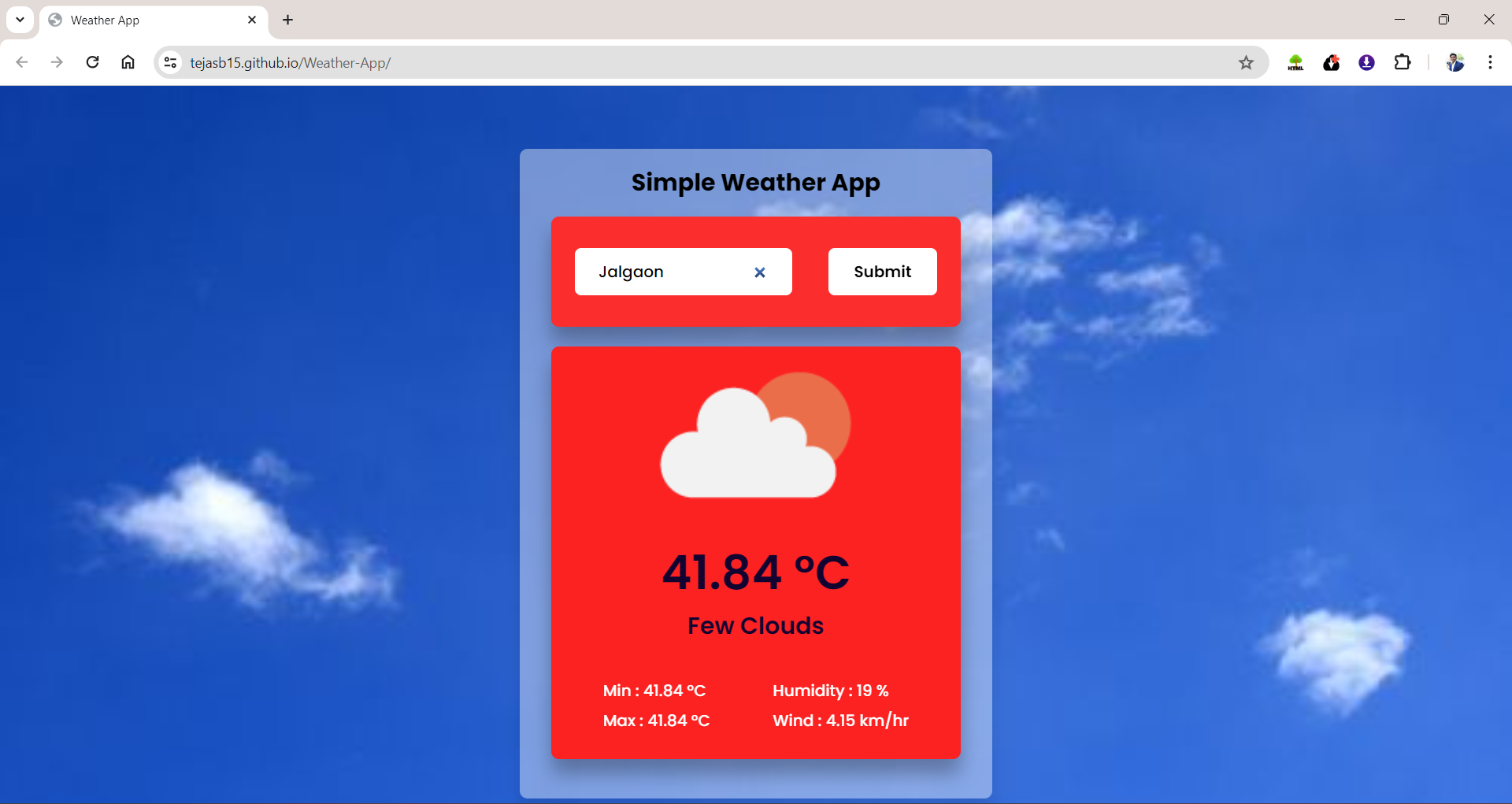Reload the Weather App page

point(92,62)
